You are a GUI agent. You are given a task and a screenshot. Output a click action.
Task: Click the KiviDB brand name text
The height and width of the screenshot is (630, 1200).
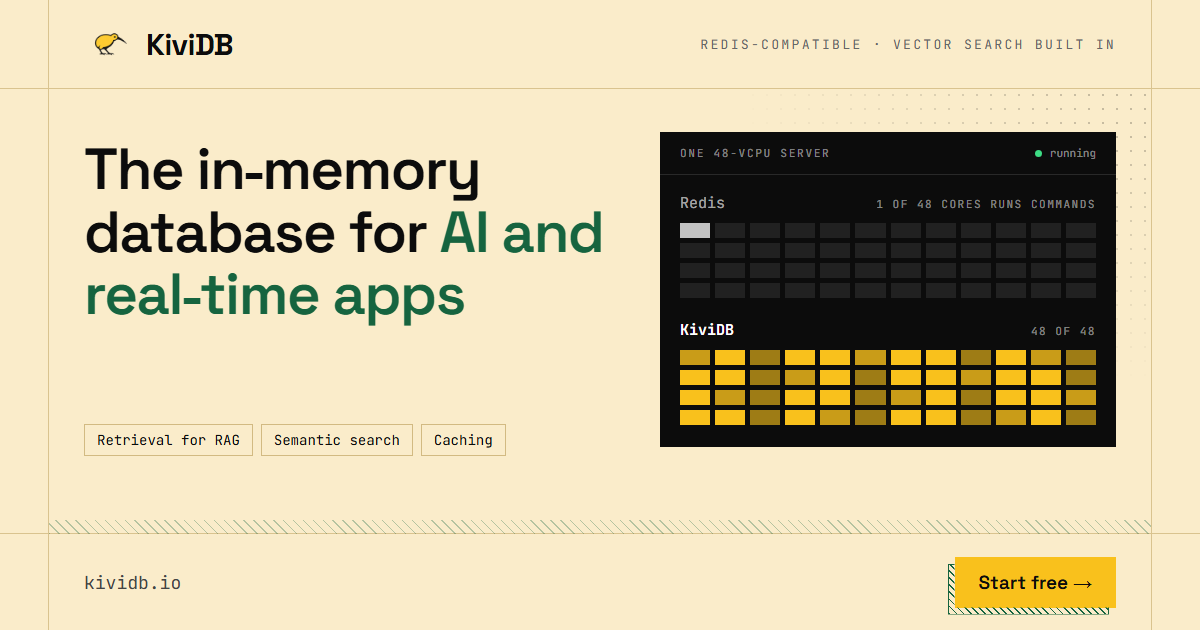point(189,45)
